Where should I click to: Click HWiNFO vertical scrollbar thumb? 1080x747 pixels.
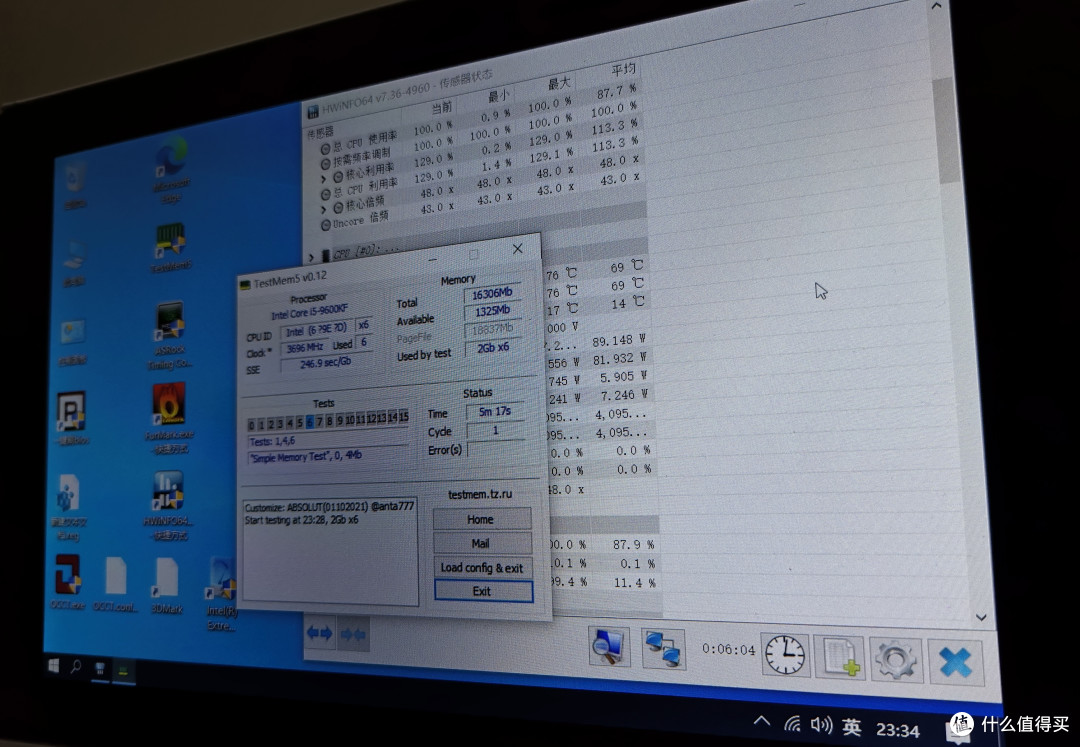947,129
